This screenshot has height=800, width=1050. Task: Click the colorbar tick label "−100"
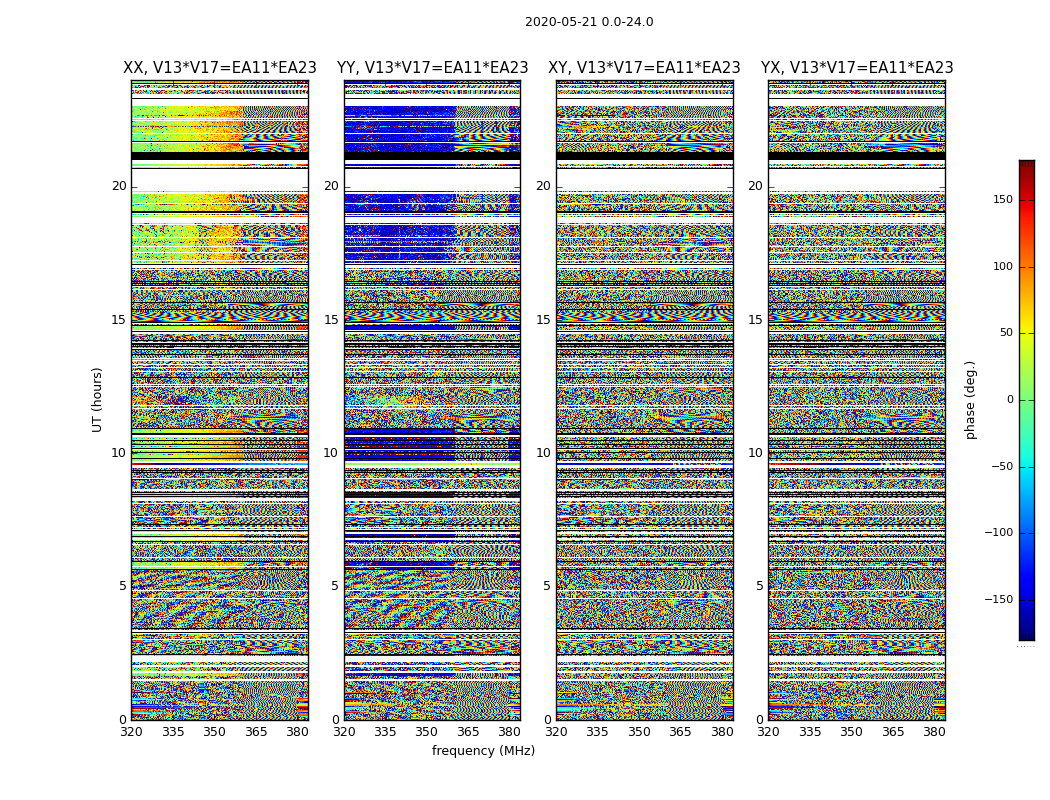998,533
